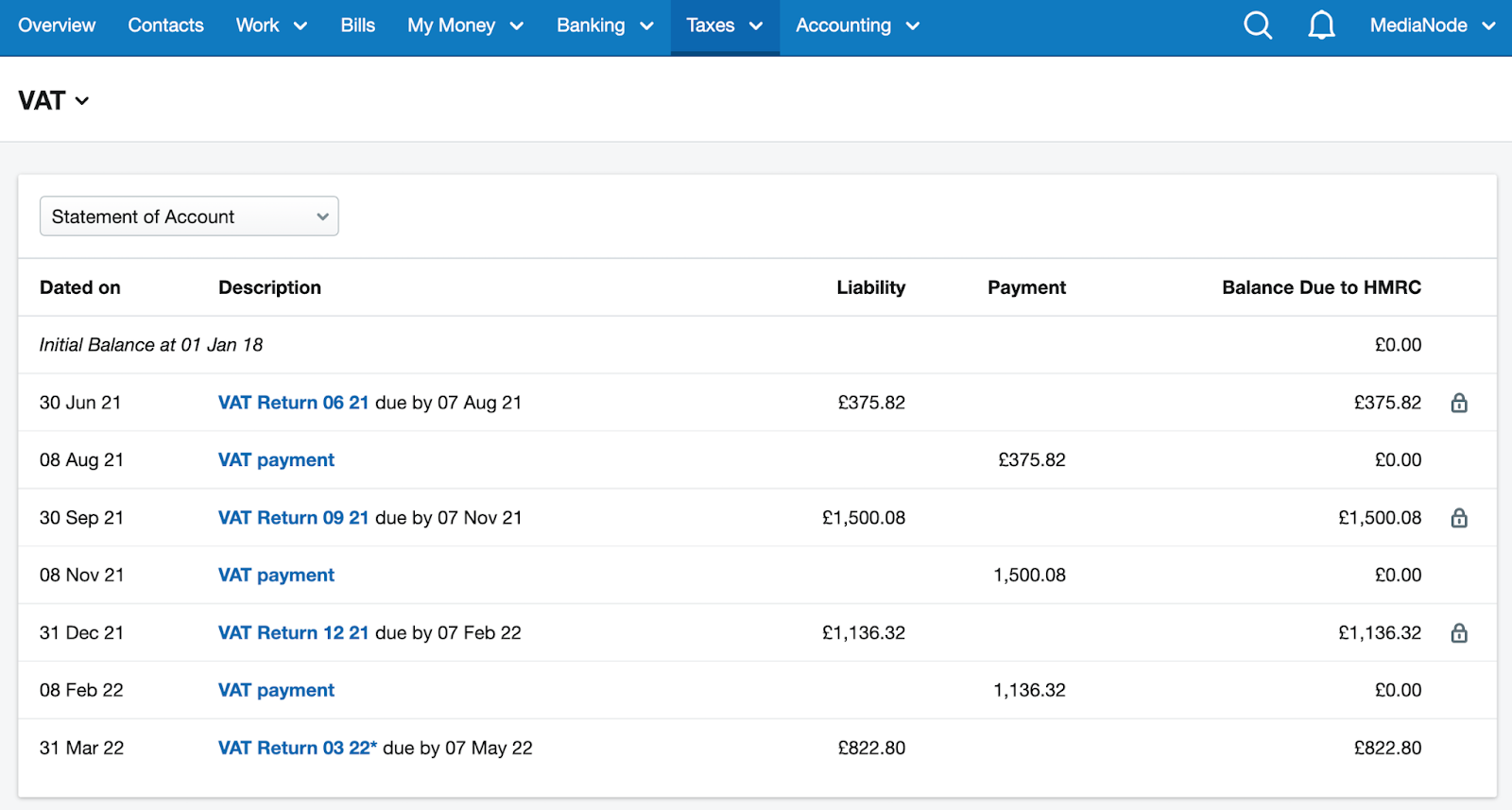Open the Accounting menu
The height and width of the screenshot is (810, 1512).
point(857,26)
